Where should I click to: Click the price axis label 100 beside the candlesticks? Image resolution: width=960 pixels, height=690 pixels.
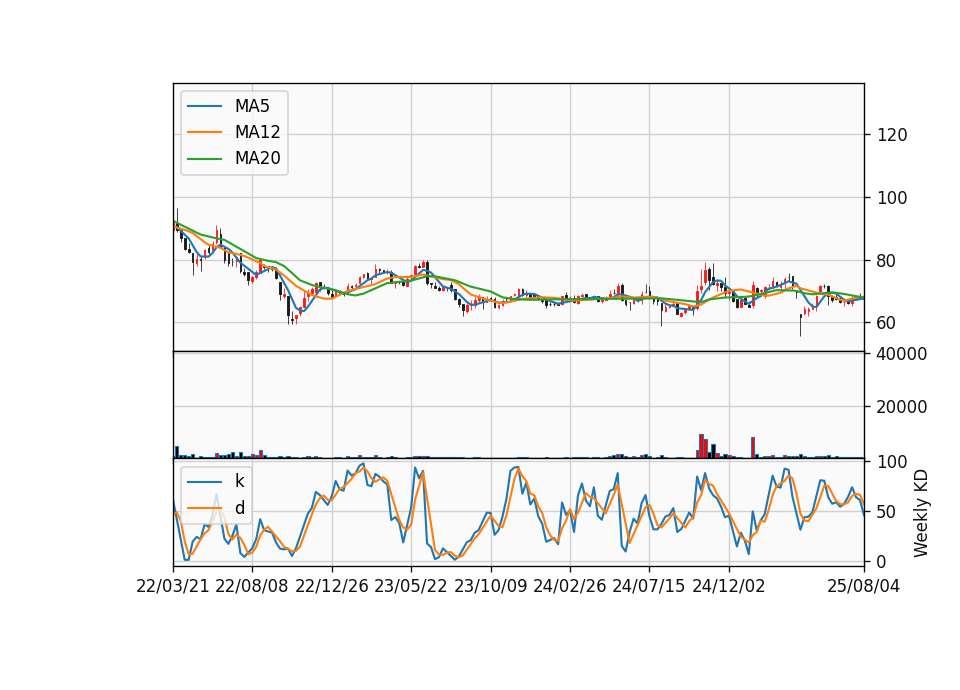pyautogui.click(x=892, y=198)
